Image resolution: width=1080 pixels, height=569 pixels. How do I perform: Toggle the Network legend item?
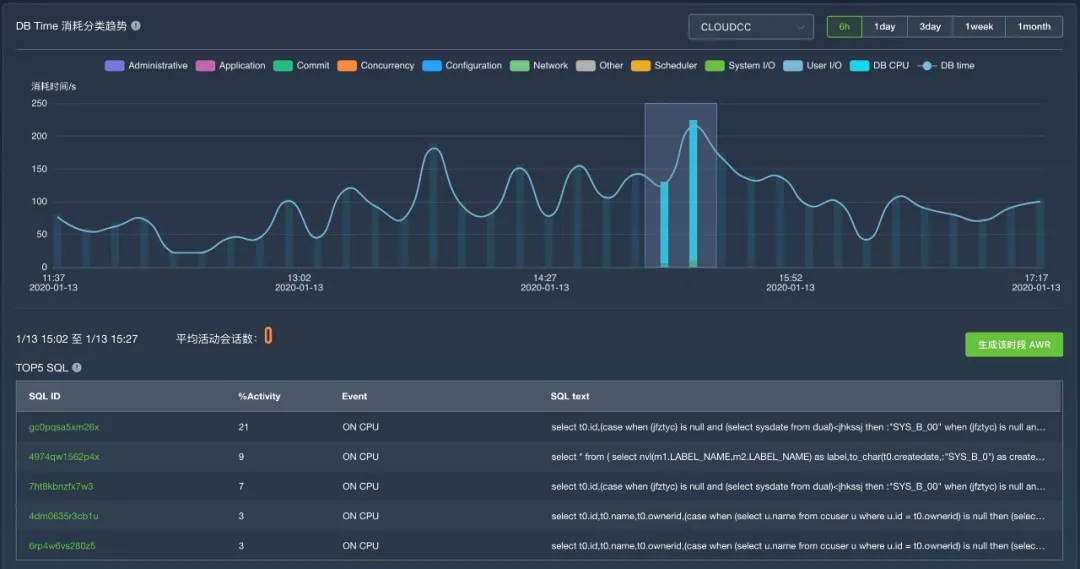[539, 66]
